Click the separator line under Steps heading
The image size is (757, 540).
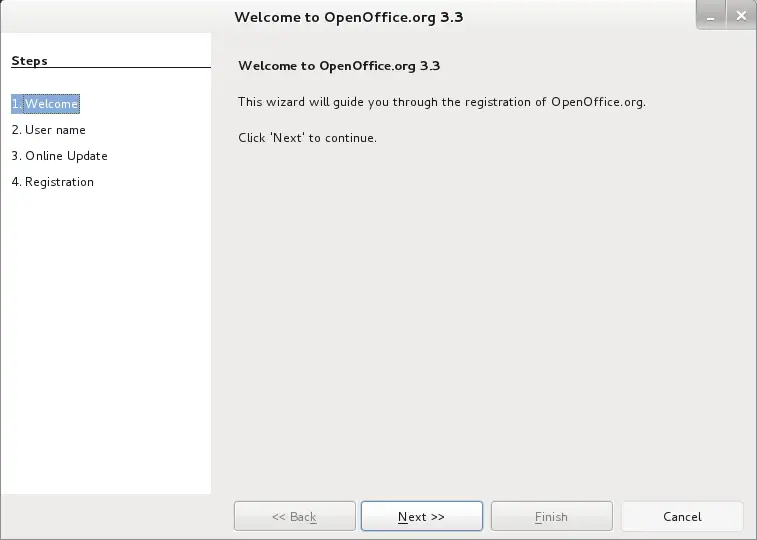point(111,68)
